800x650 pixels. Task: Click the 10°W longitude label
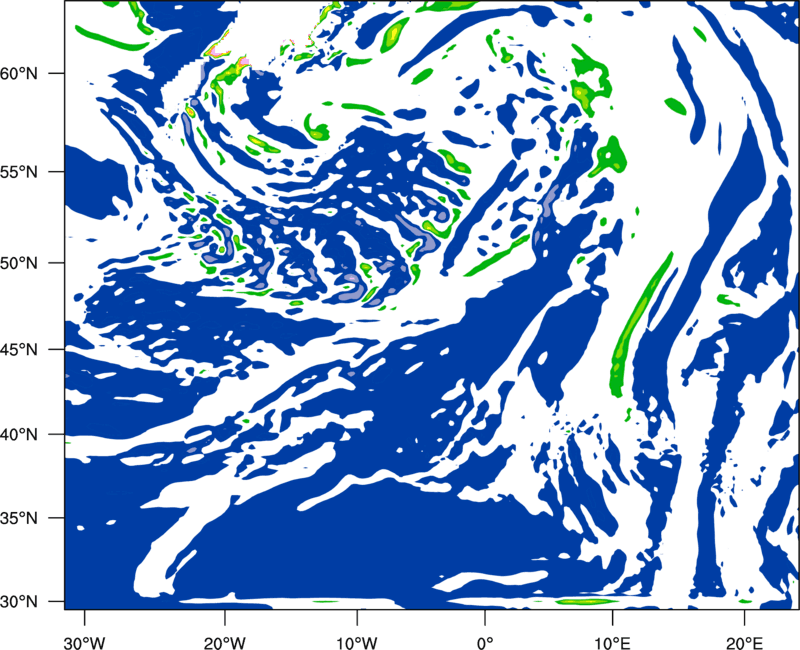[357, 643]
